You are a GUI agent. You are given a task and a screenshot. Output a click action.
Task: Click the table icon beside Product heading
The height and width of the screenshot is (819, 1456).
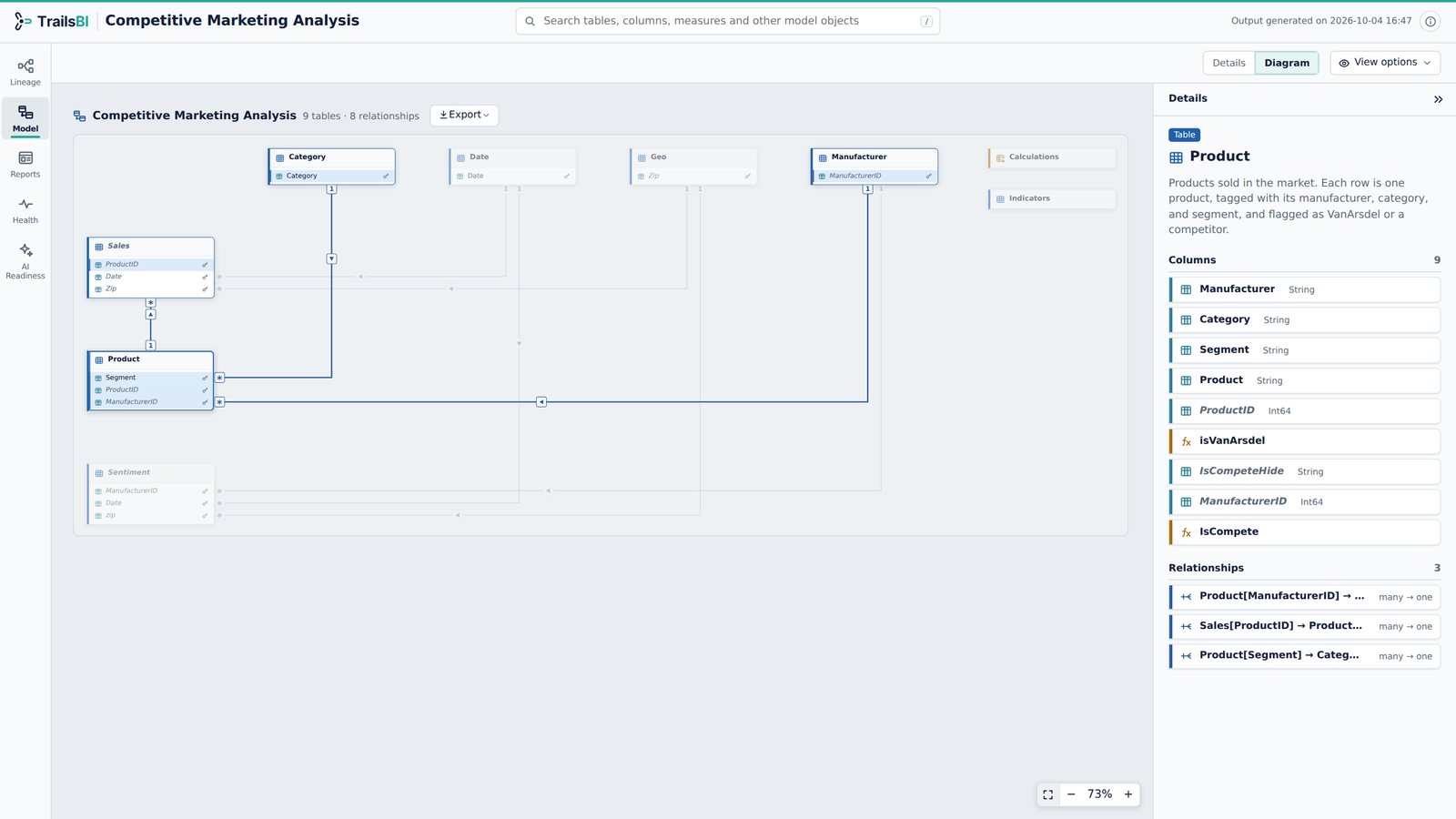point(1176,157)
